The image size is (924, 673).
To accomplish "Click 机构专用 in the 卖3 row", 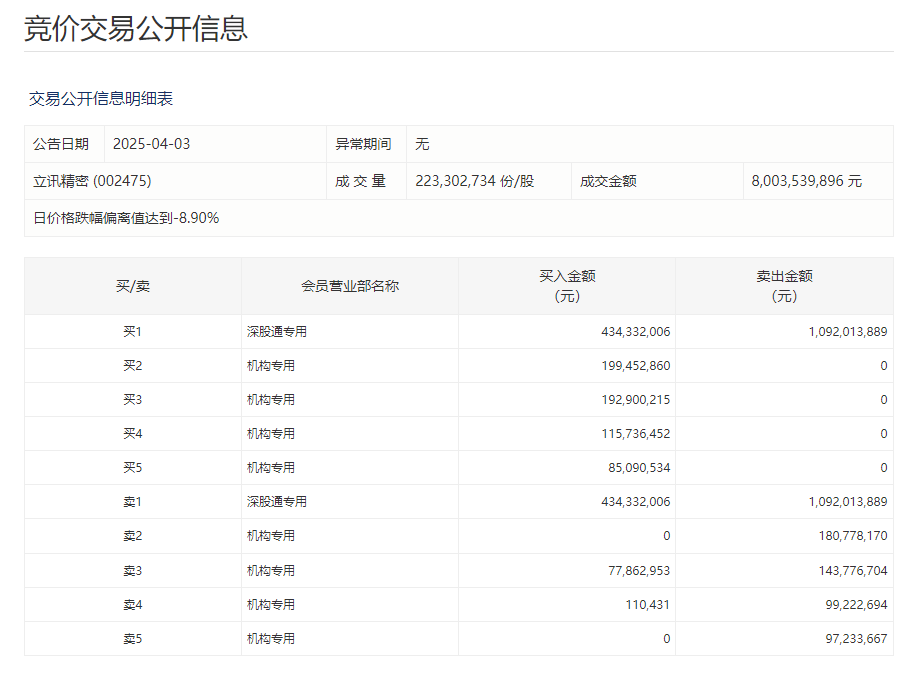I will click(x=271, y=570).
